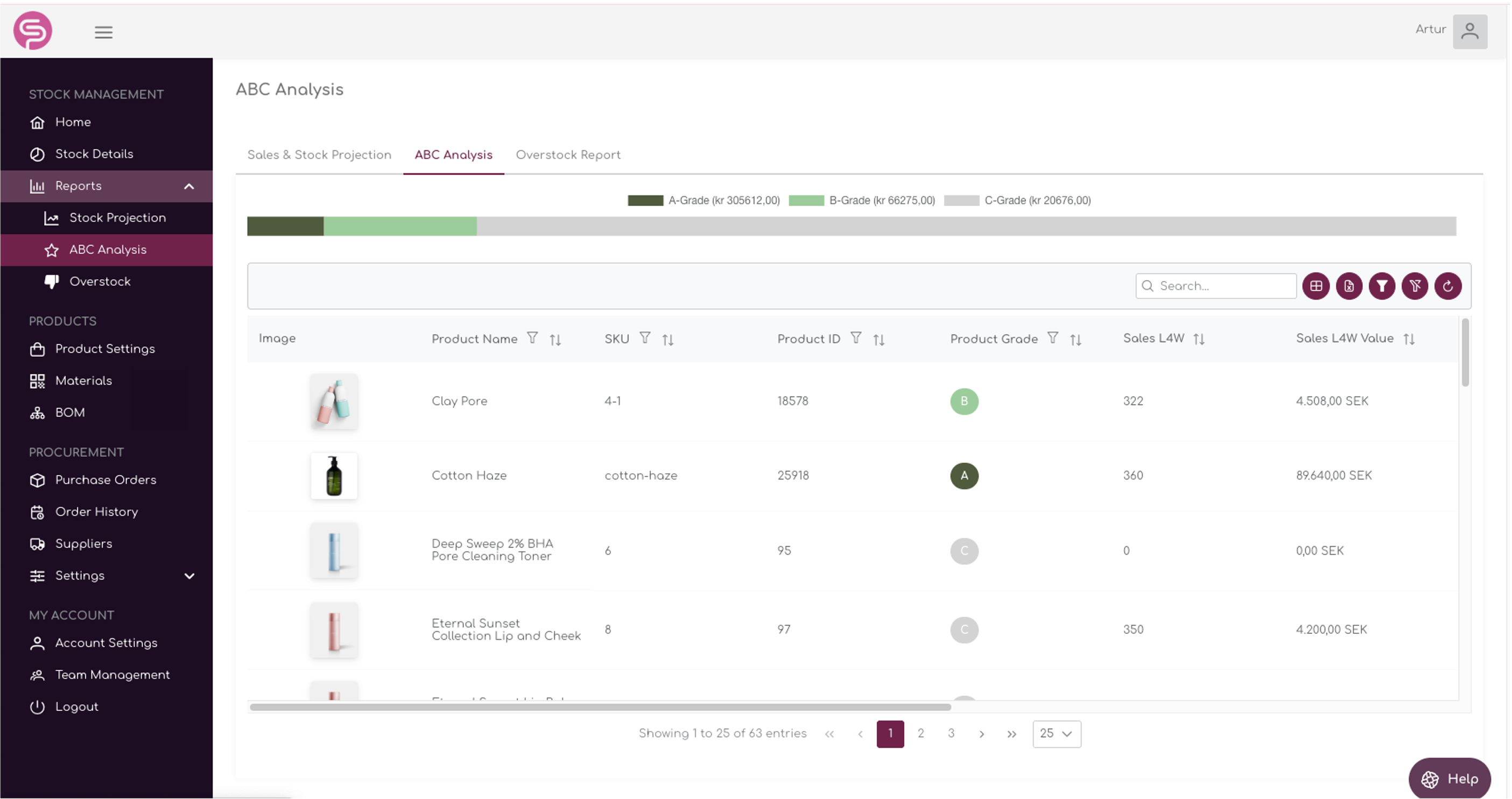This screenshot has width=1512, height=799.
Task: Filter the Product Name column
Action: point(532,338)
